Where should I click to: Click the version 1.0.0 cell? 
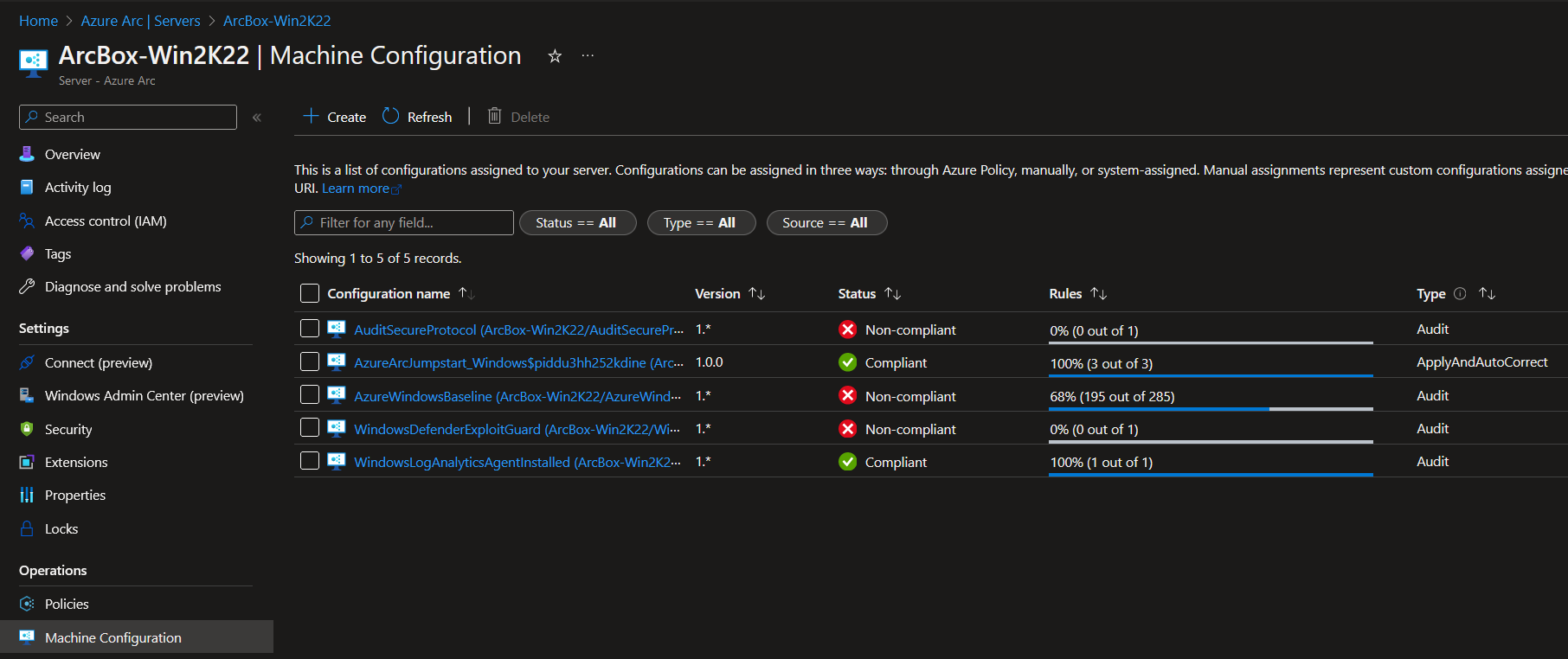coord(710,361)
